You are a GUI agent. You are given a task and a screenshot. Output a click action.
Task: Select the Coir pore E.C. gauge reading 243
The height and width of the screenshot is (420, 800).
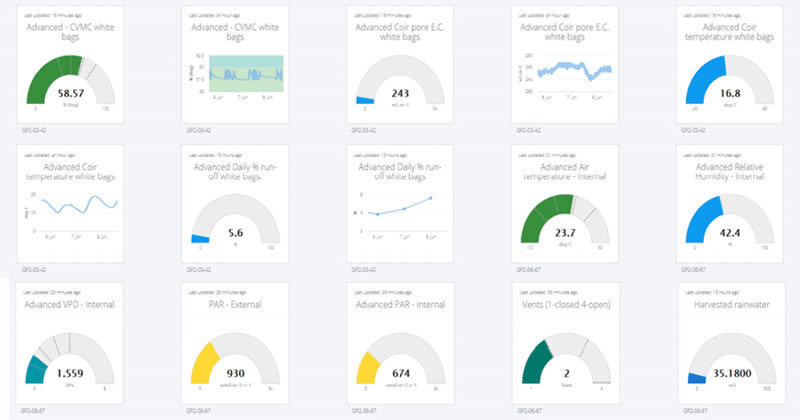pyautogui.click(x=396, y=82)
